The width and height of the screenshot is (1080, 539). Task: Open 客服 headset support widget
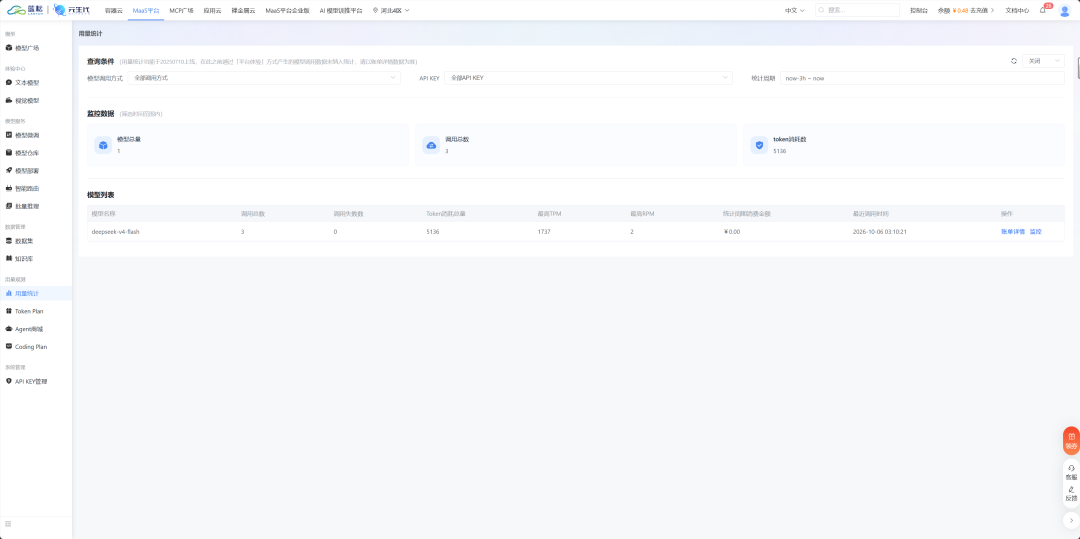[1071, 472]
